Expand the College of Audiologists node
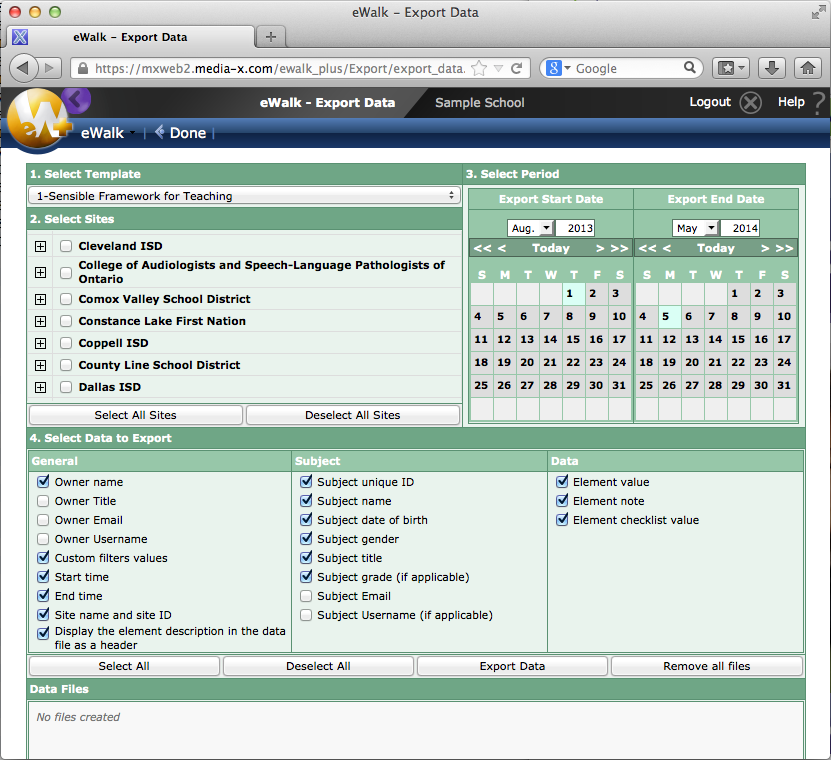 point(40,272)
